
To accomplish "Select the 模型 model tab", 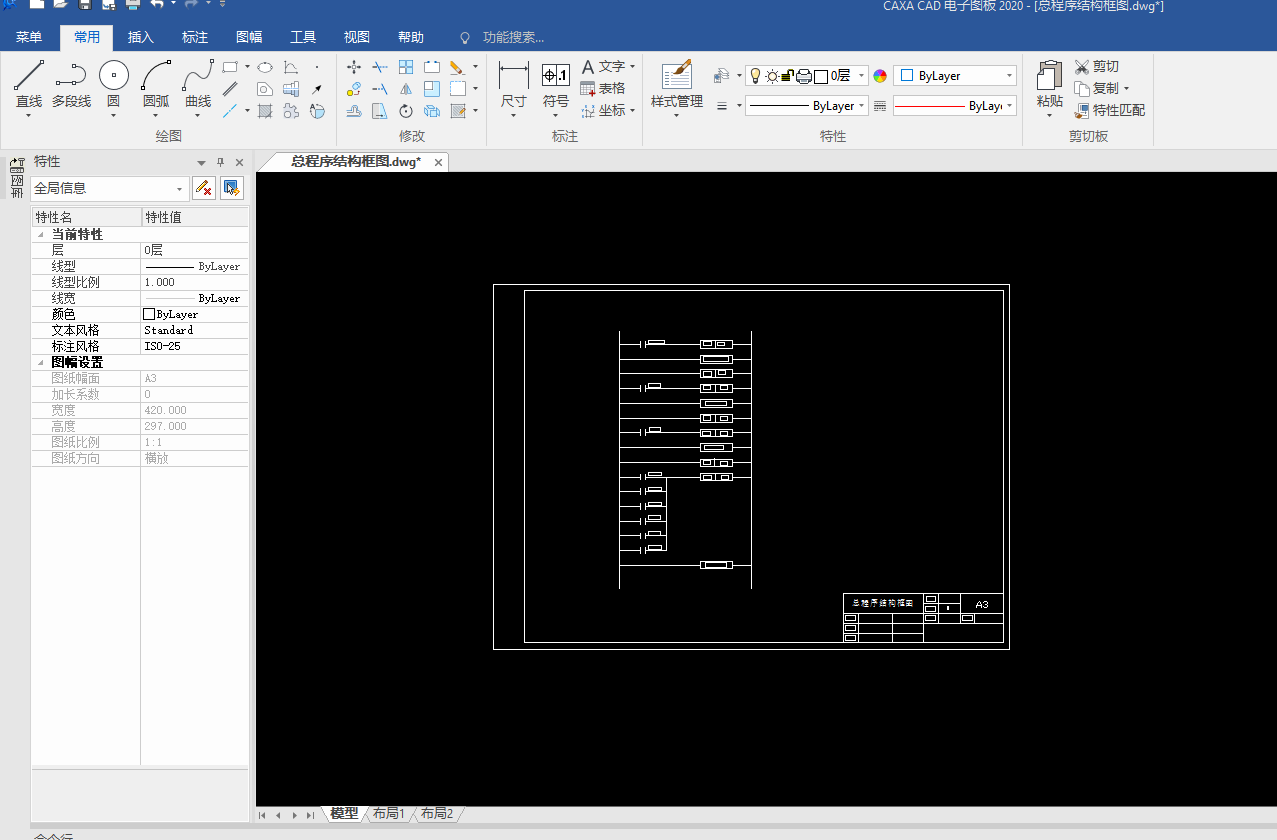I will coord(343,814).
